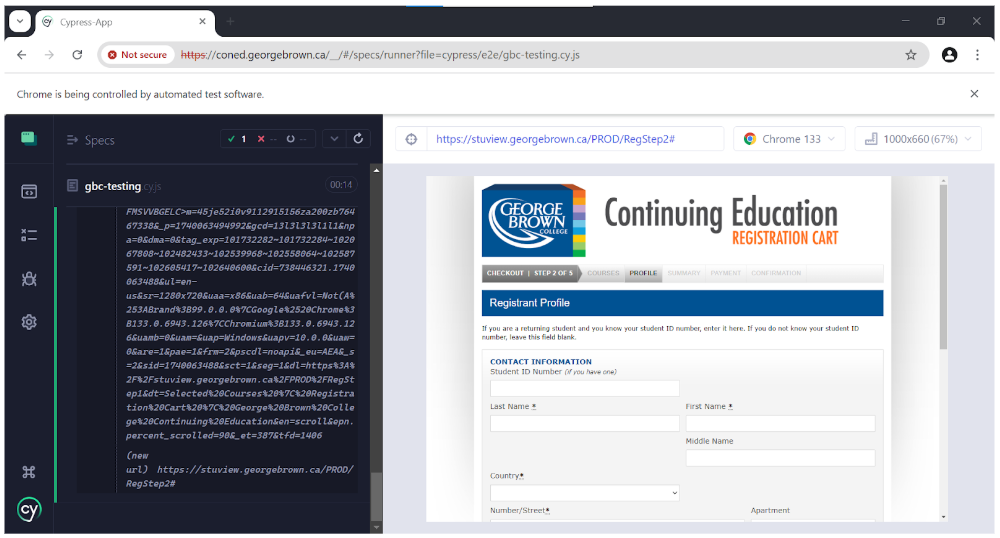
Task: Open the Country dropdown in the form
Action: 584,493
